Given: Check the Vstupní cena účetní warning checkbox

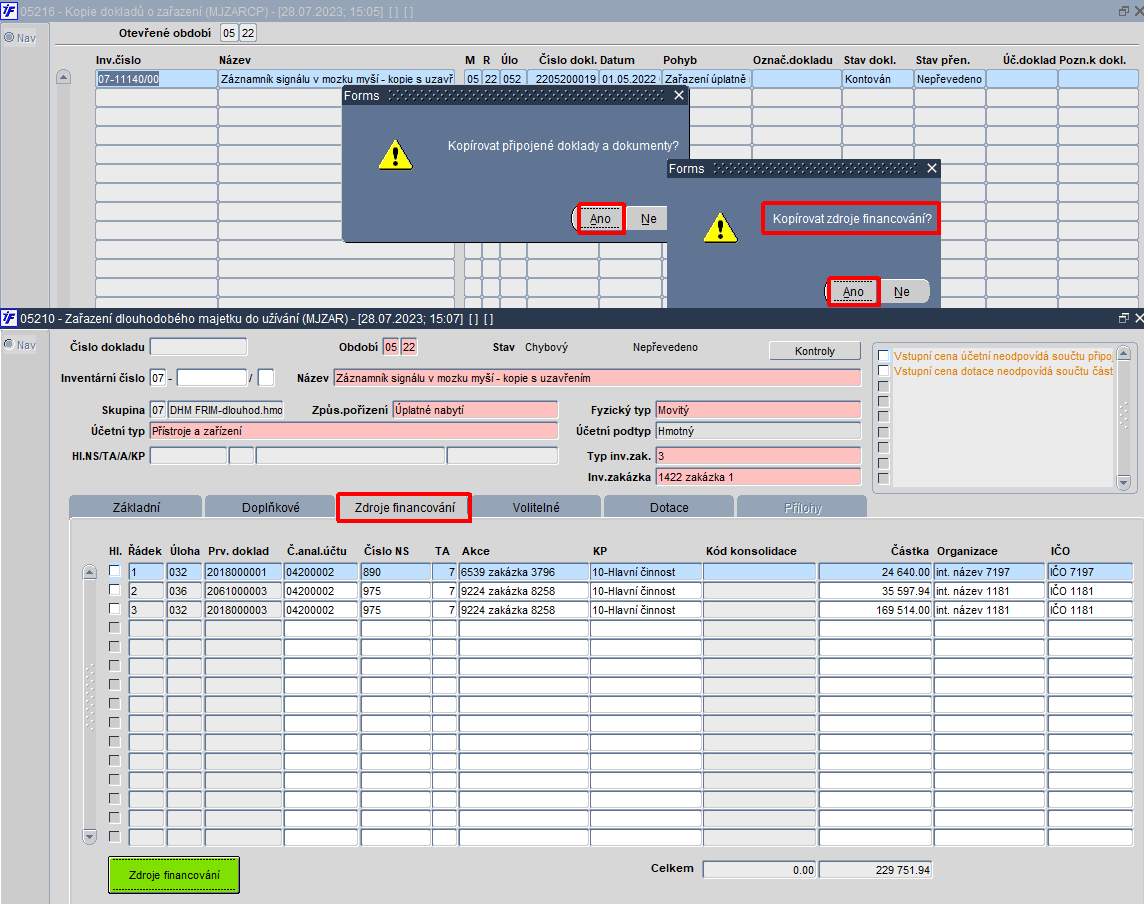Looking at the screenshot, I should 884,355.
